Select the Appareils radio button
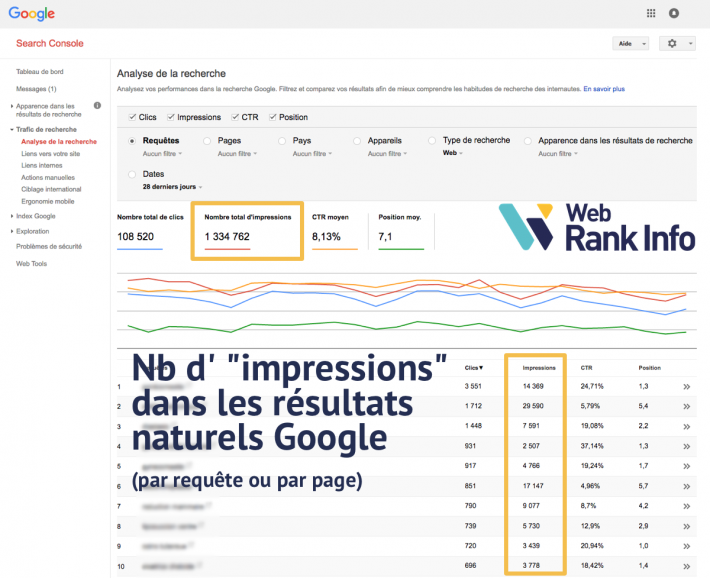 tap(357, 141)
